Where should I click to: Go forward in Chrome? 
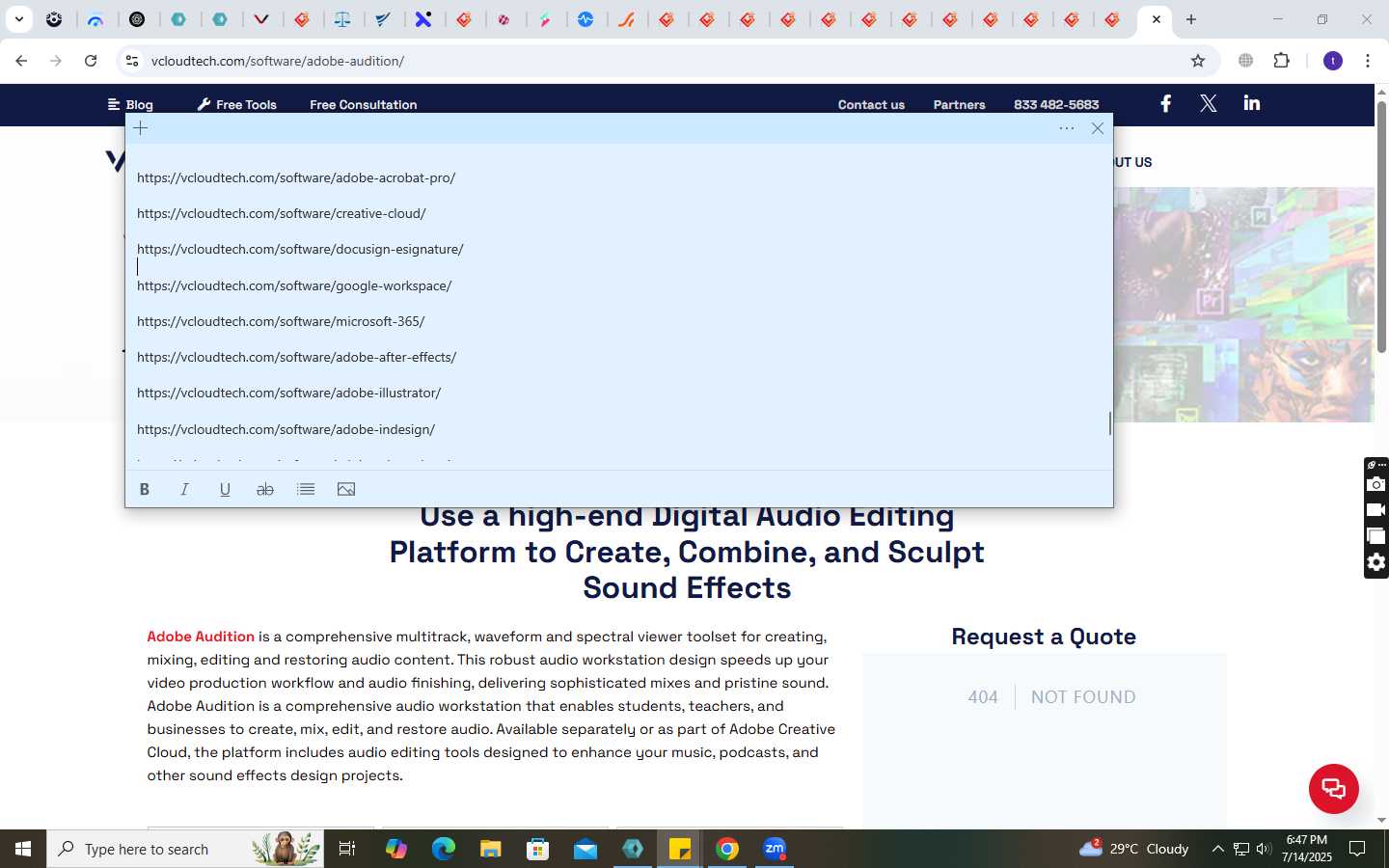pos(56,61)
